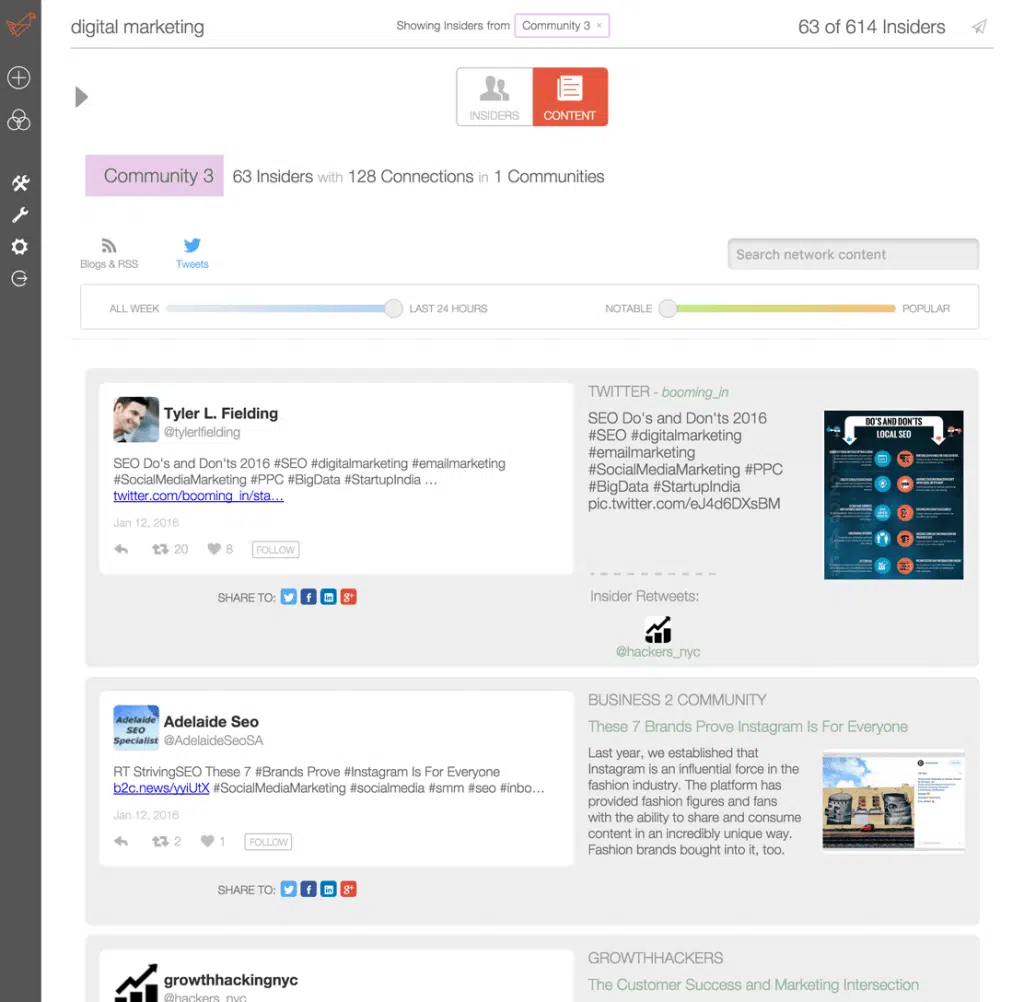Click the @hackers_nyc retweeter avatar
The height and width of the screenshot is (1002, 1024).
pyautogui.click(x=658, y=630)
